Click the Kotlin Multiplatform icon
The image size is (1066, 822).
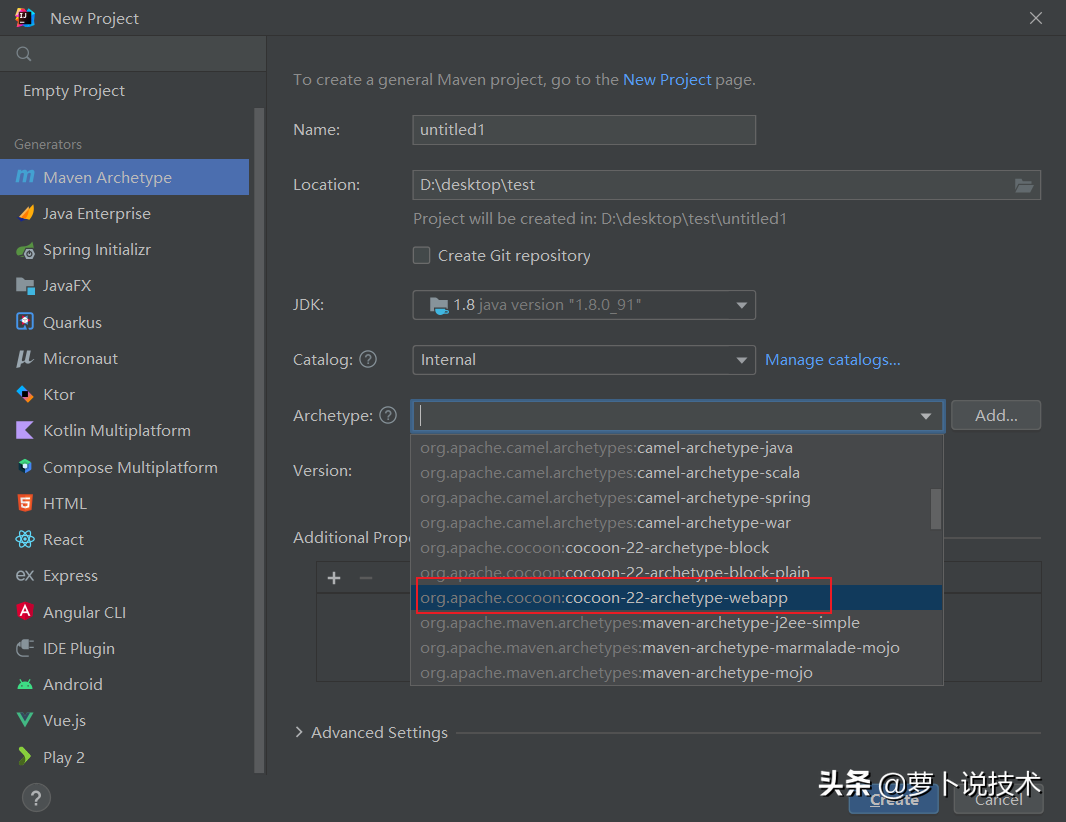coord(25,430)
